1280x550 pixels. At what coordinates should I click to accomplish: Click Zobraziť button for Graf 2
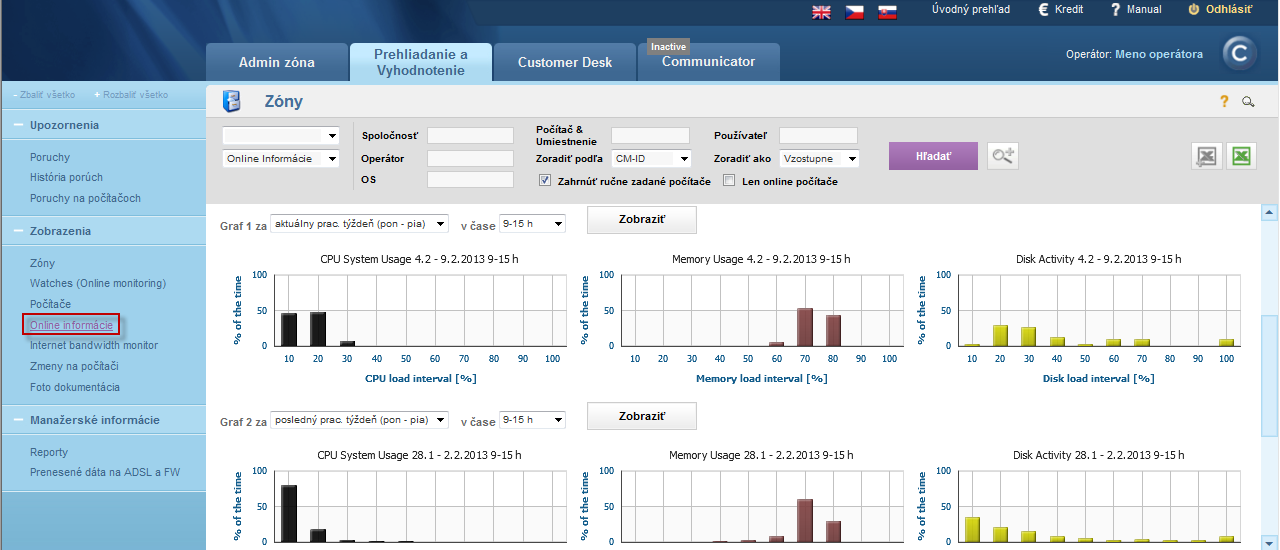coord(642,416)
